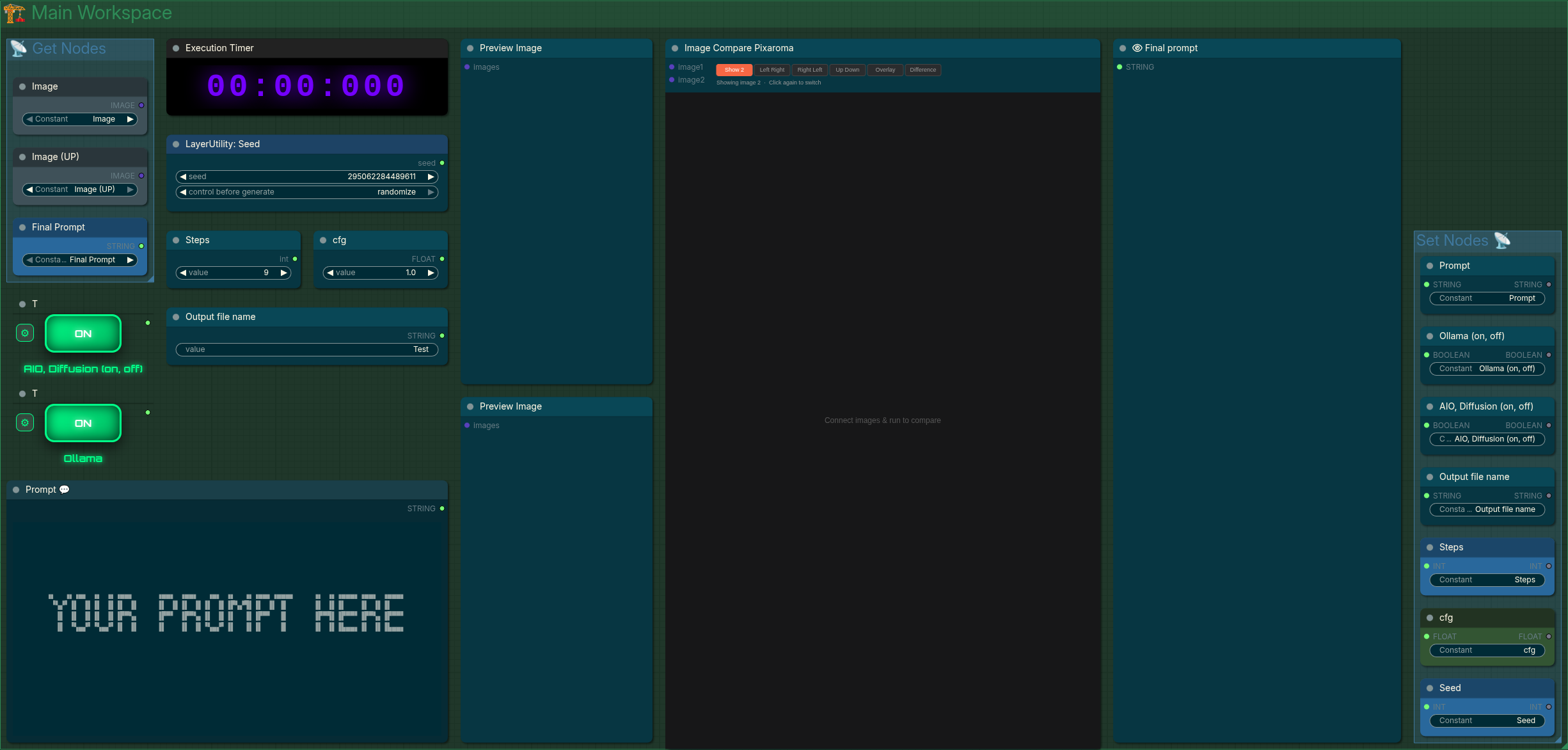Click the Output file name value field
The height and width of the screenshot is (750, 1568).
307,349
